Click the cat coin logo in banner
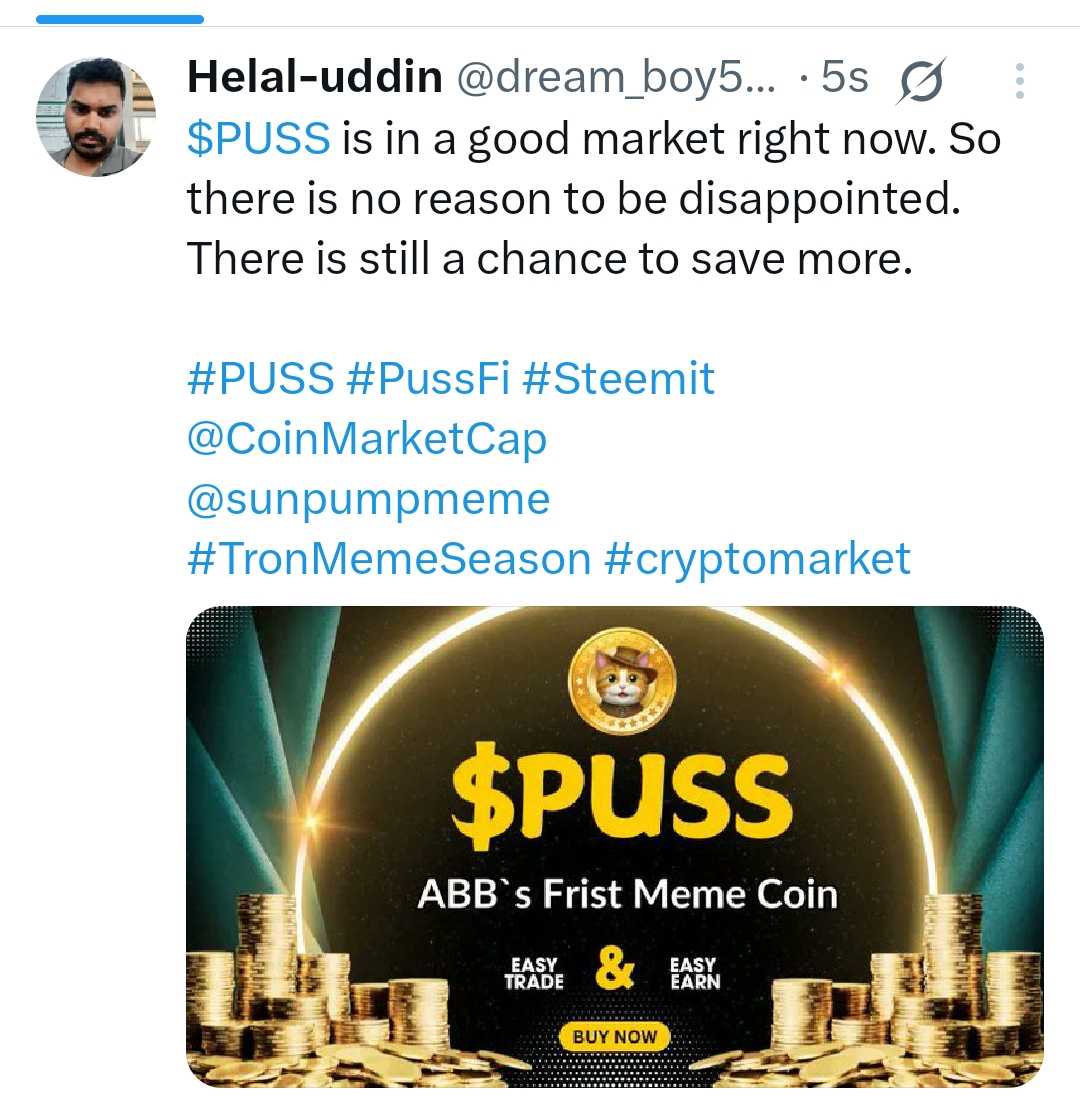This screenshot has height=1116, width=1080. (622, 682)
